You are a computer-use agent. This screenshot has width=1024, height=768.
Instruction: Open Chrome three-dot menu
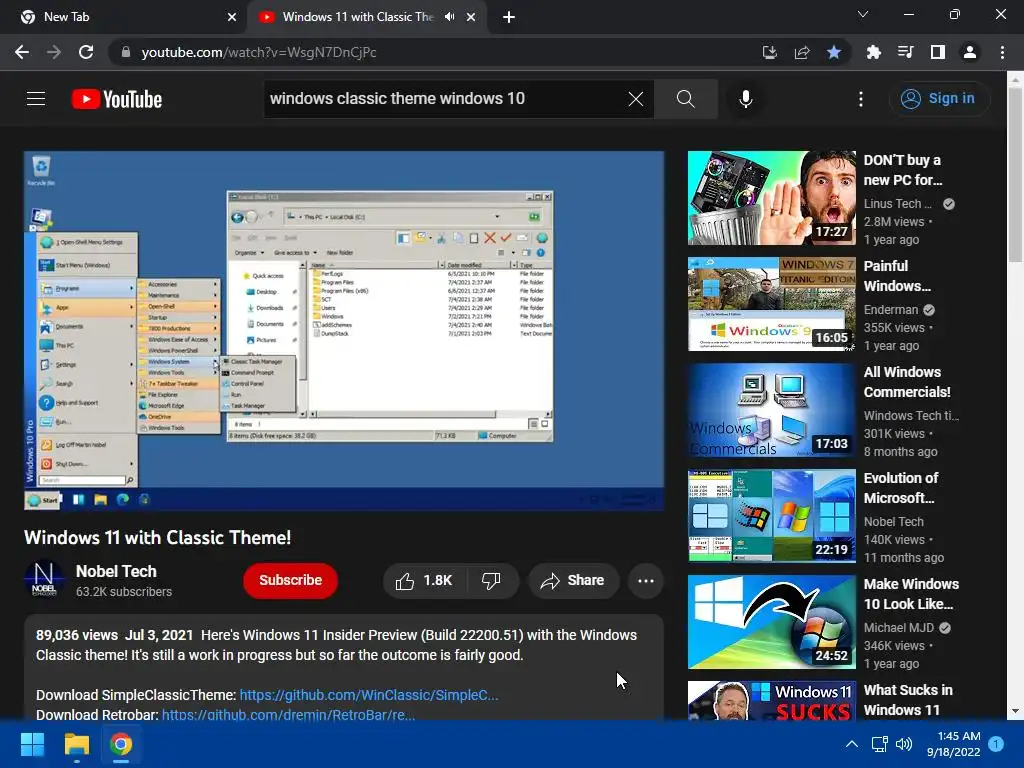click(1002, 52)
